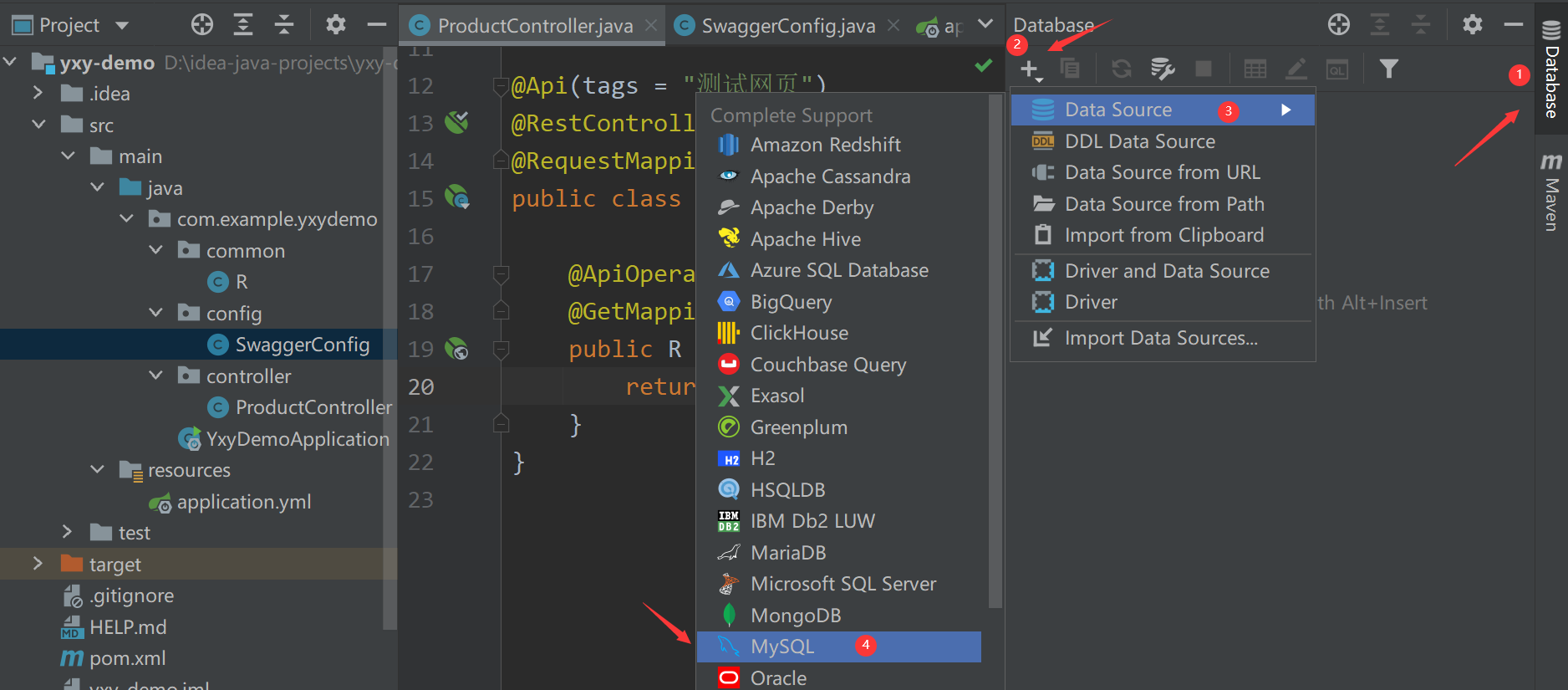Open application.yml file
1568x690 pixels.
[x=243, y=502]
